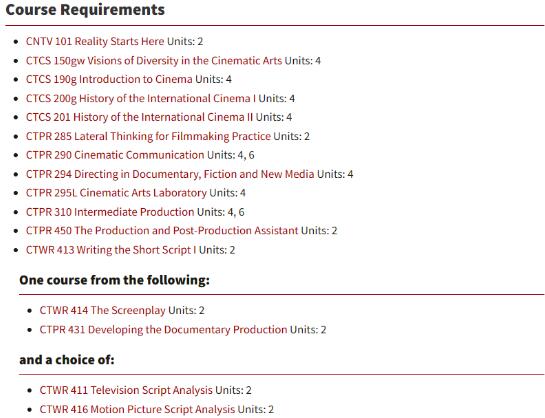Select CTCS 201 History of International Cinema II
This screenshot has width=545, height=418.
[139, 117]
